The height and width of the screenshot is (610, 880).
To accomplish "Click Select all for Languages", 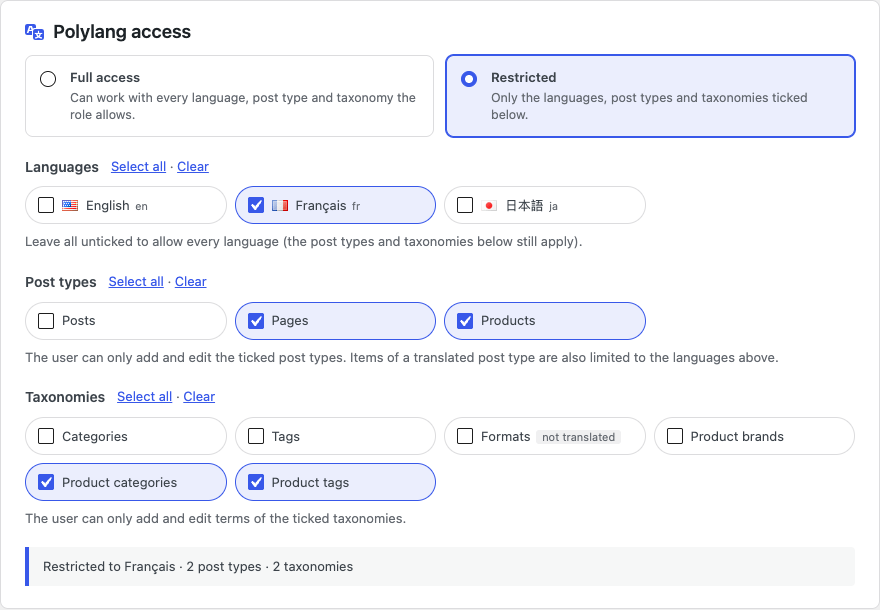I will pyautogui.click(x=139, y=167).
